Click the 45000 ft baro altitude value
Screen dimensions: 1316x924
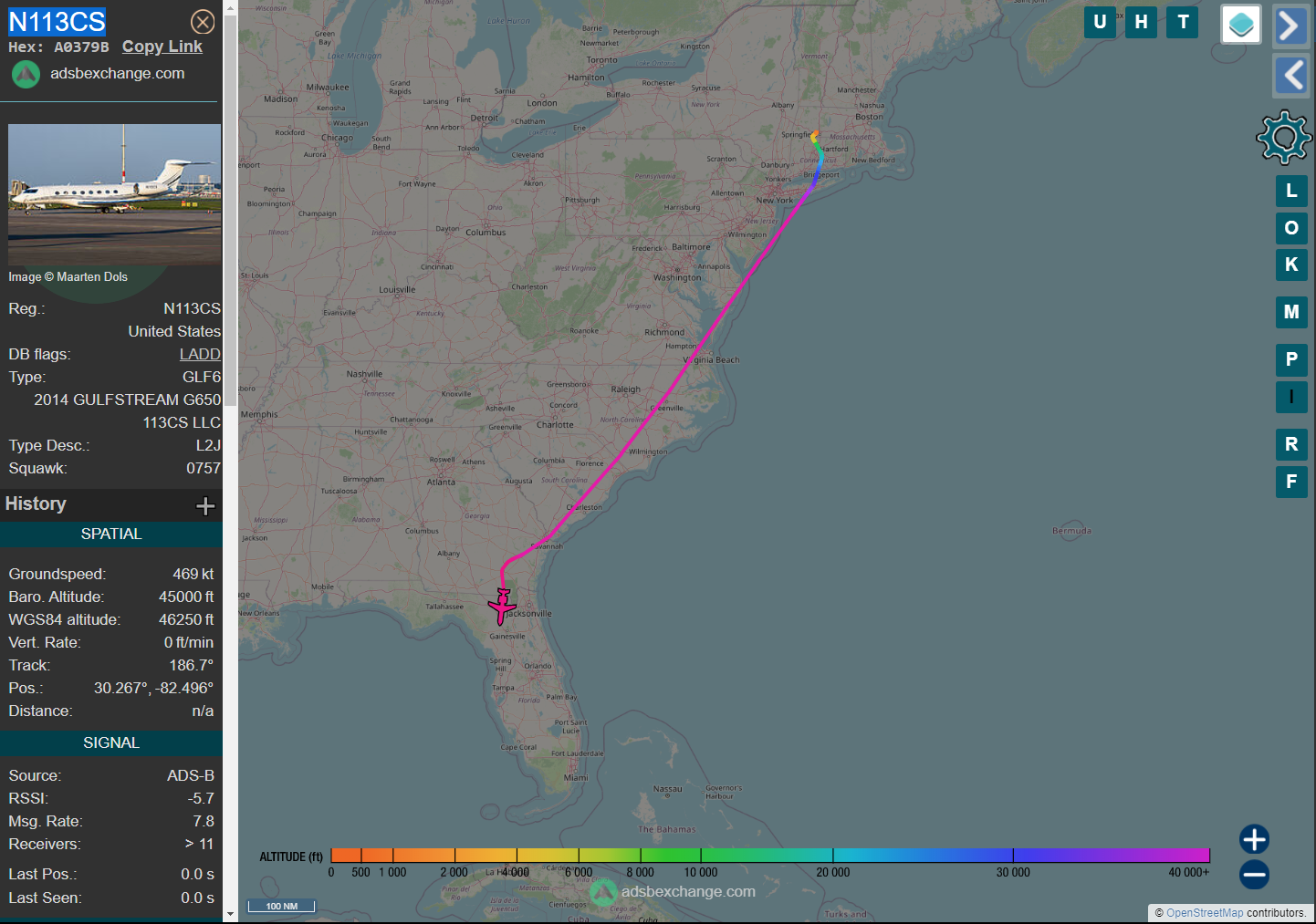coord(186,597)
